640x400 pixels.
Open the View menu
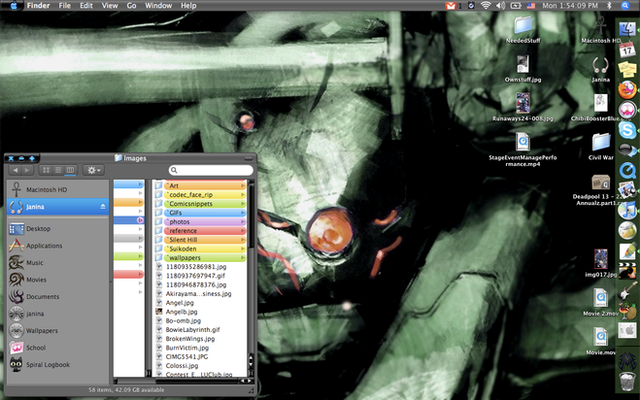(x=109, y=6)
